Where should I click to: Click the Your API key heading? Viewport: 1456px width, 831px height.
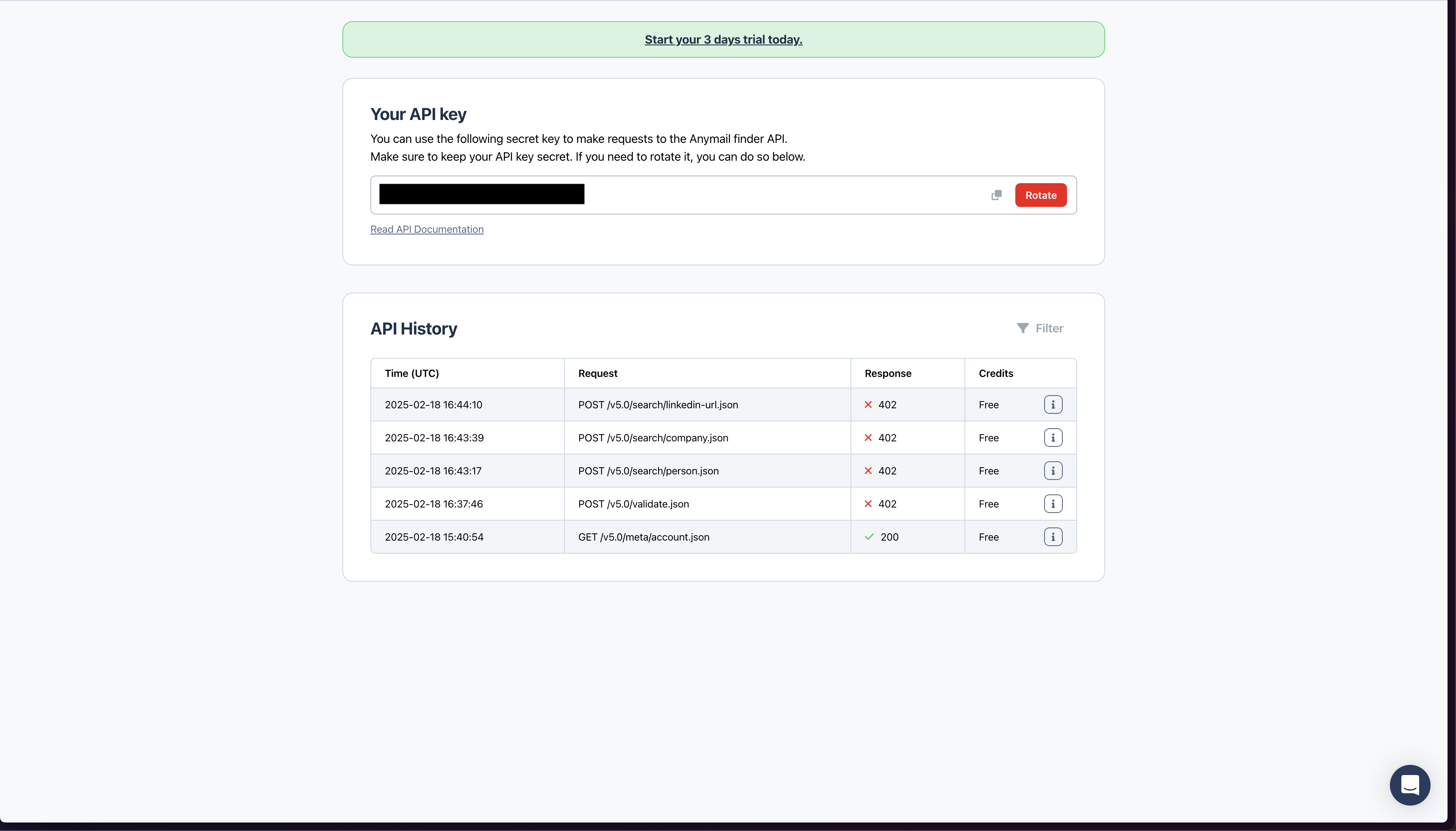coord(418,114)
